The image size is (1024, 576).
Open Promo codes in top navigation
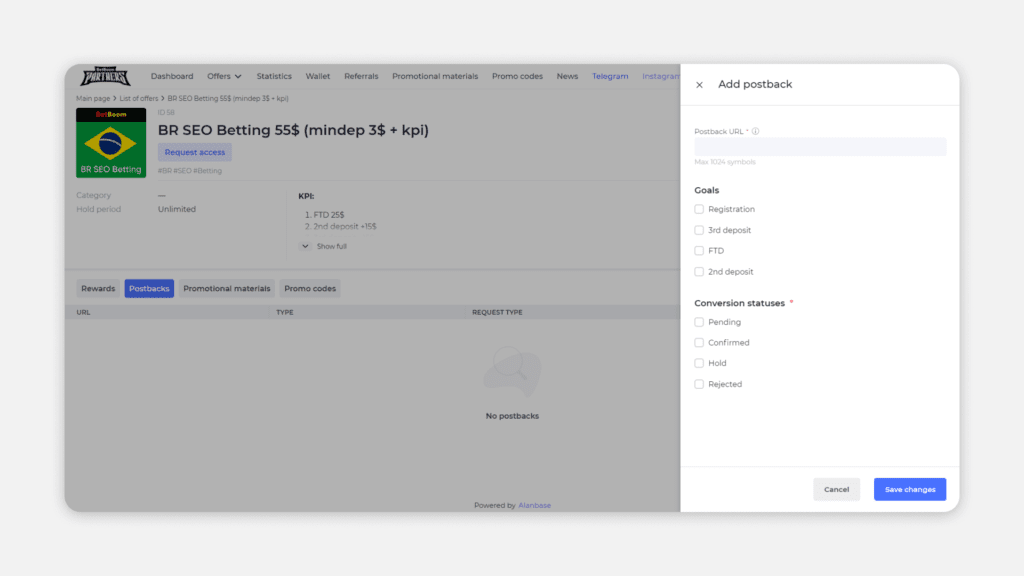pyautogui.click(x=517, y=76)
